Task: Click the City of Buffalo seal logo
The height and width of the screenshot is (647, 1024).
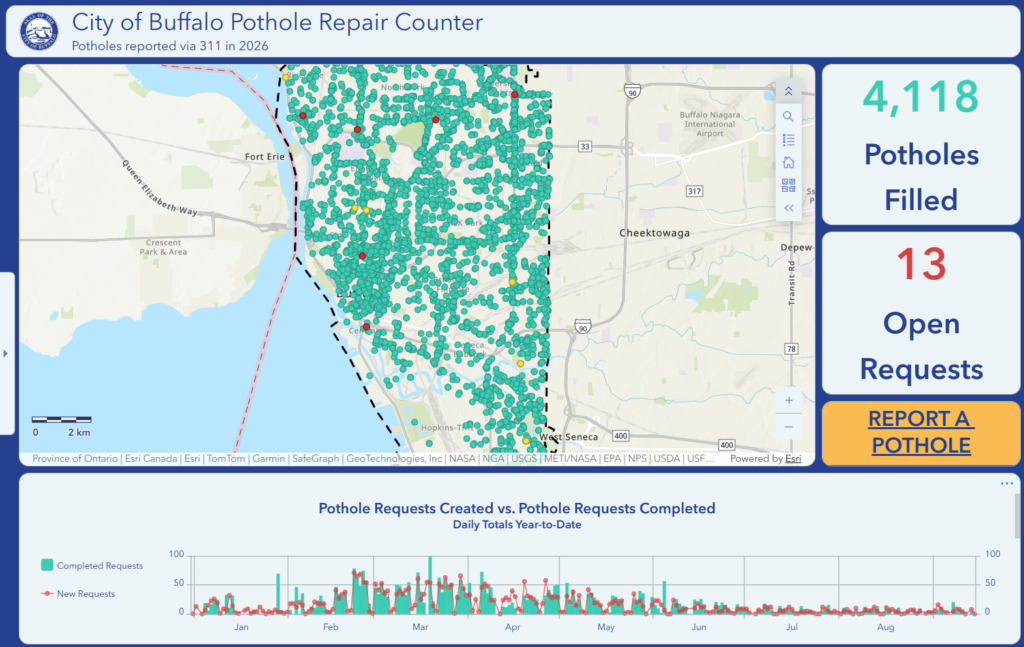Action: pos(39,31)
